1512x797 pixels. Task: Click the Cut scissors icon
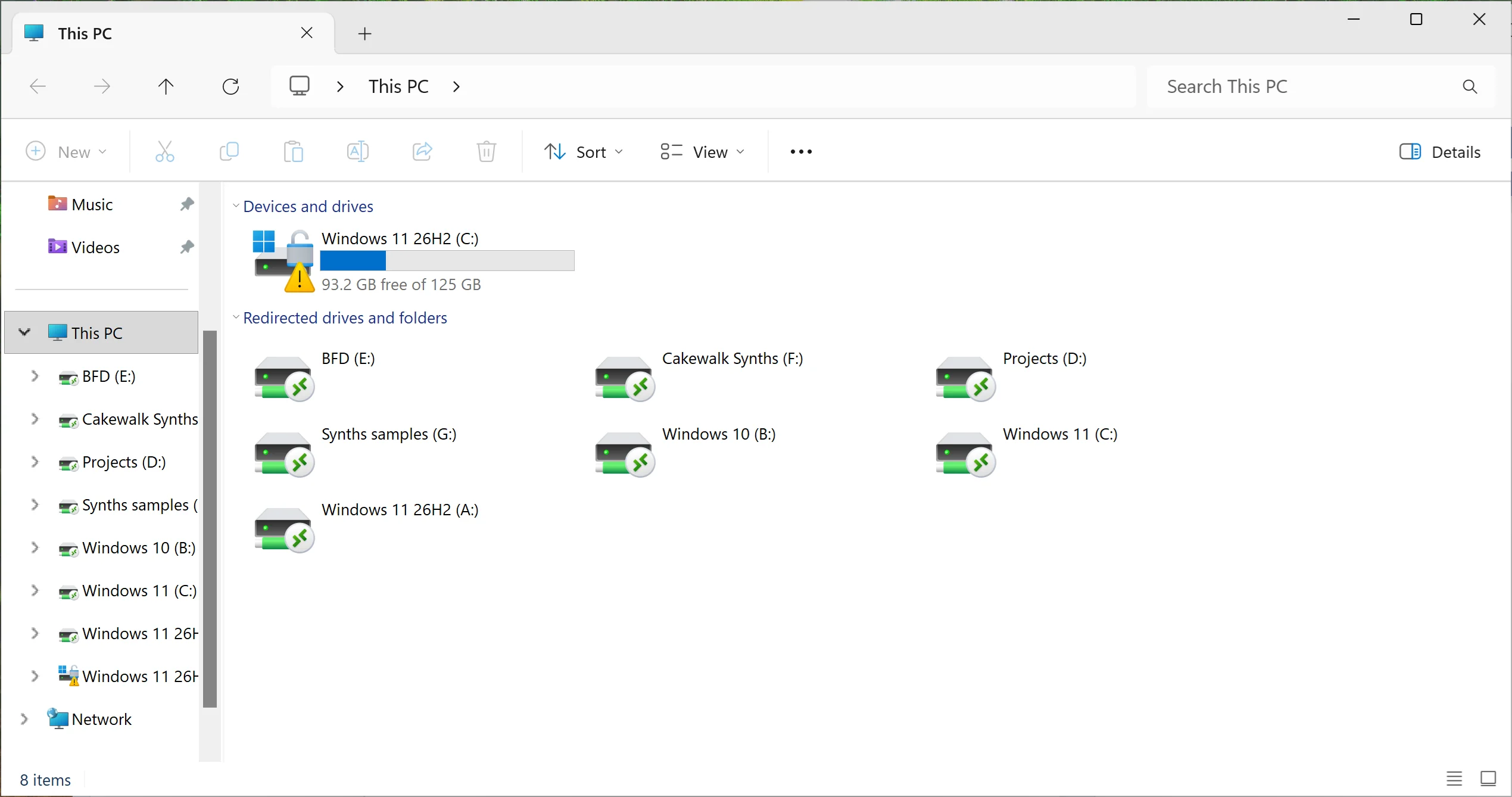tap(165, 152)
